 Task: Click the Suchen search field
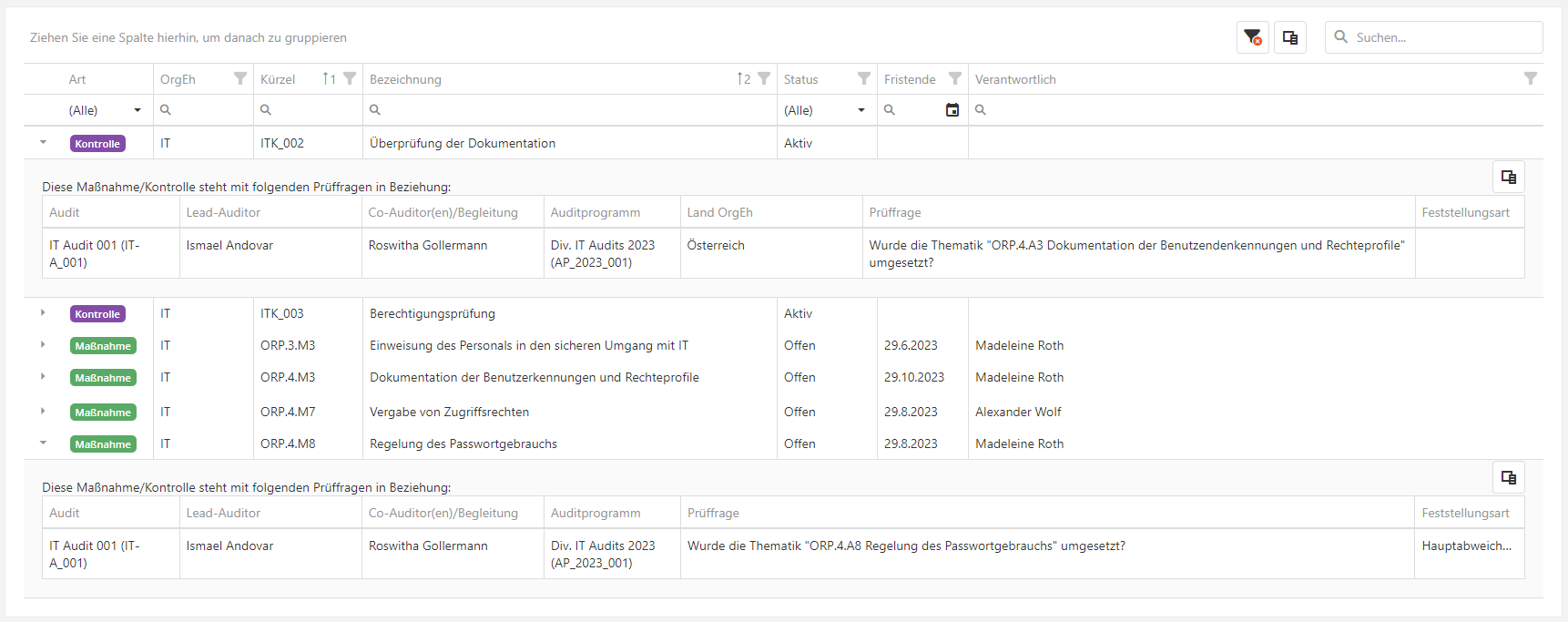tap(1443, 37)
